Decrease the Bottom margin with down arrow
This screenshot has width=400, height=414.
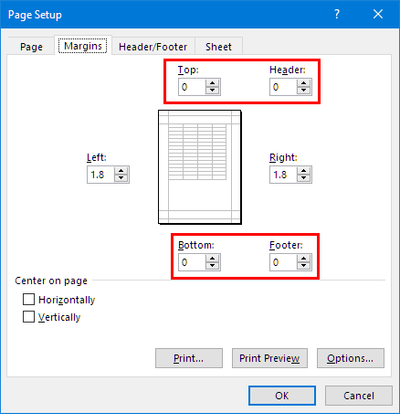(212, 266)
